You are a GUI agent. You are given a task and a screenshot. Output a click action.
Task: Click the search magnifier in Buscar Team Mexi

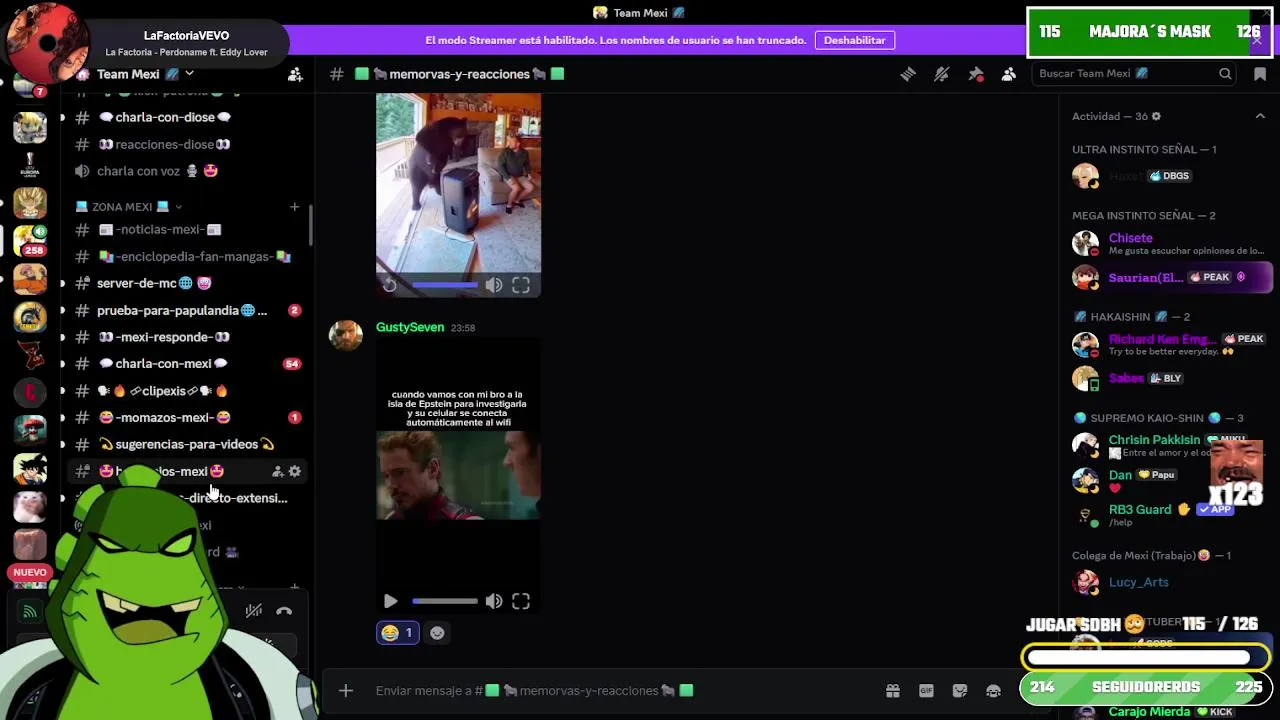tap(1225, 74)
